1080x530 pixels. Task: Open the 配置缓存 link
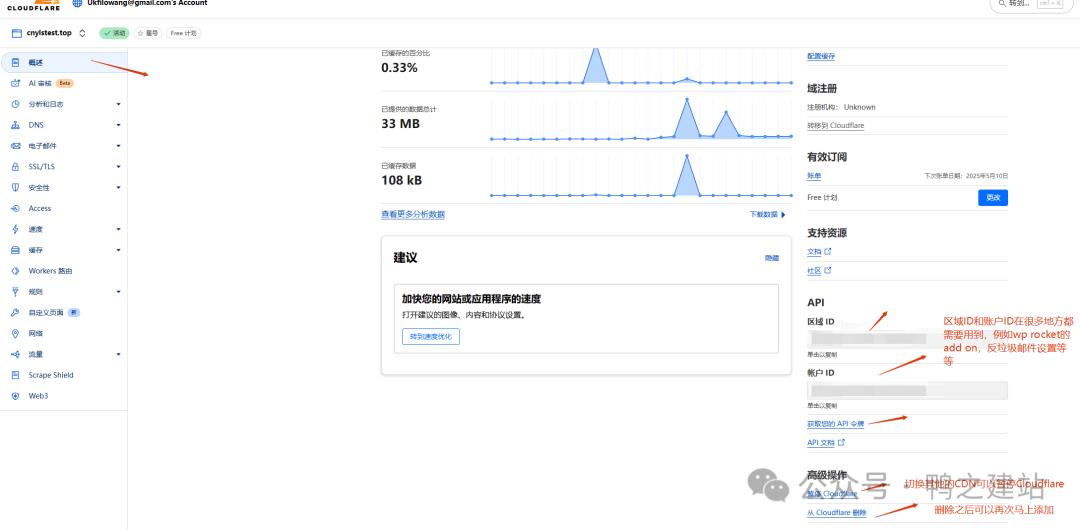point(821,57)
